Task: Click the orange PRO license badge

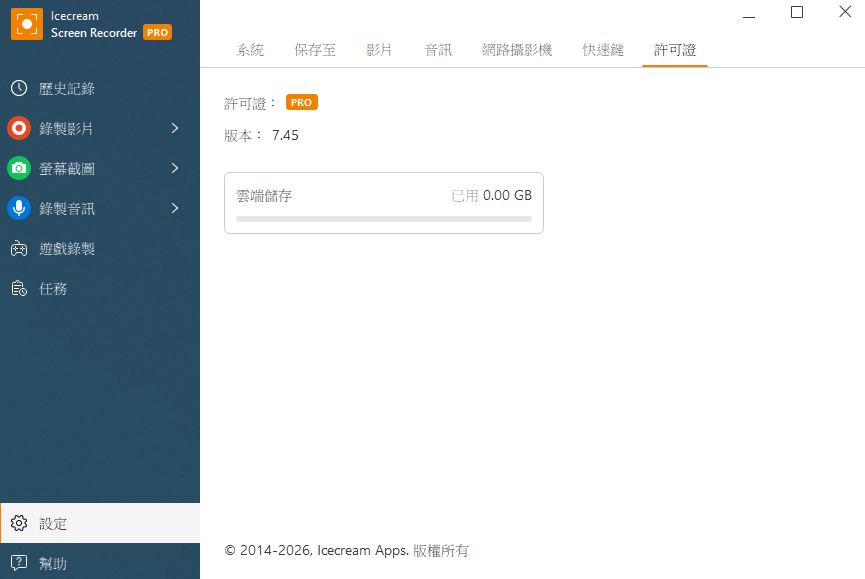Action: click(301, 102)
